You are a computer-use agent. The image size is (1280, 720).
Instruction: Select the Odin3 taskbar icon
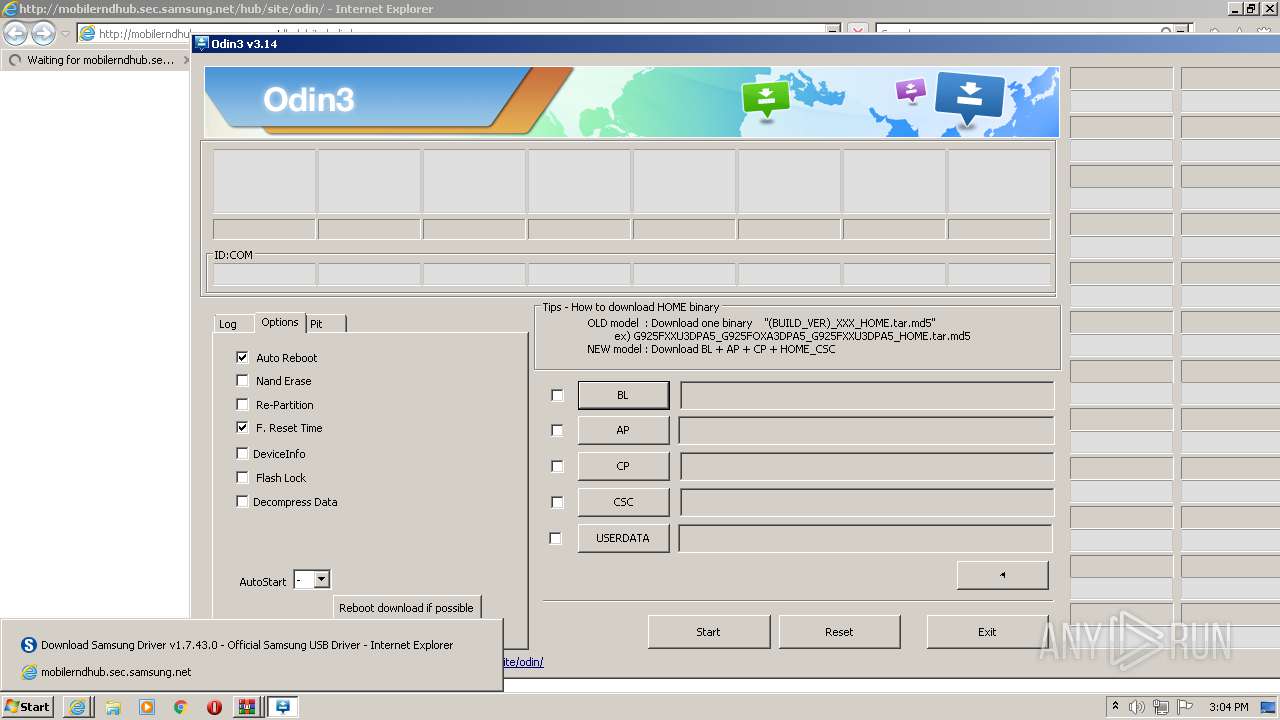(x=283, y=707)
